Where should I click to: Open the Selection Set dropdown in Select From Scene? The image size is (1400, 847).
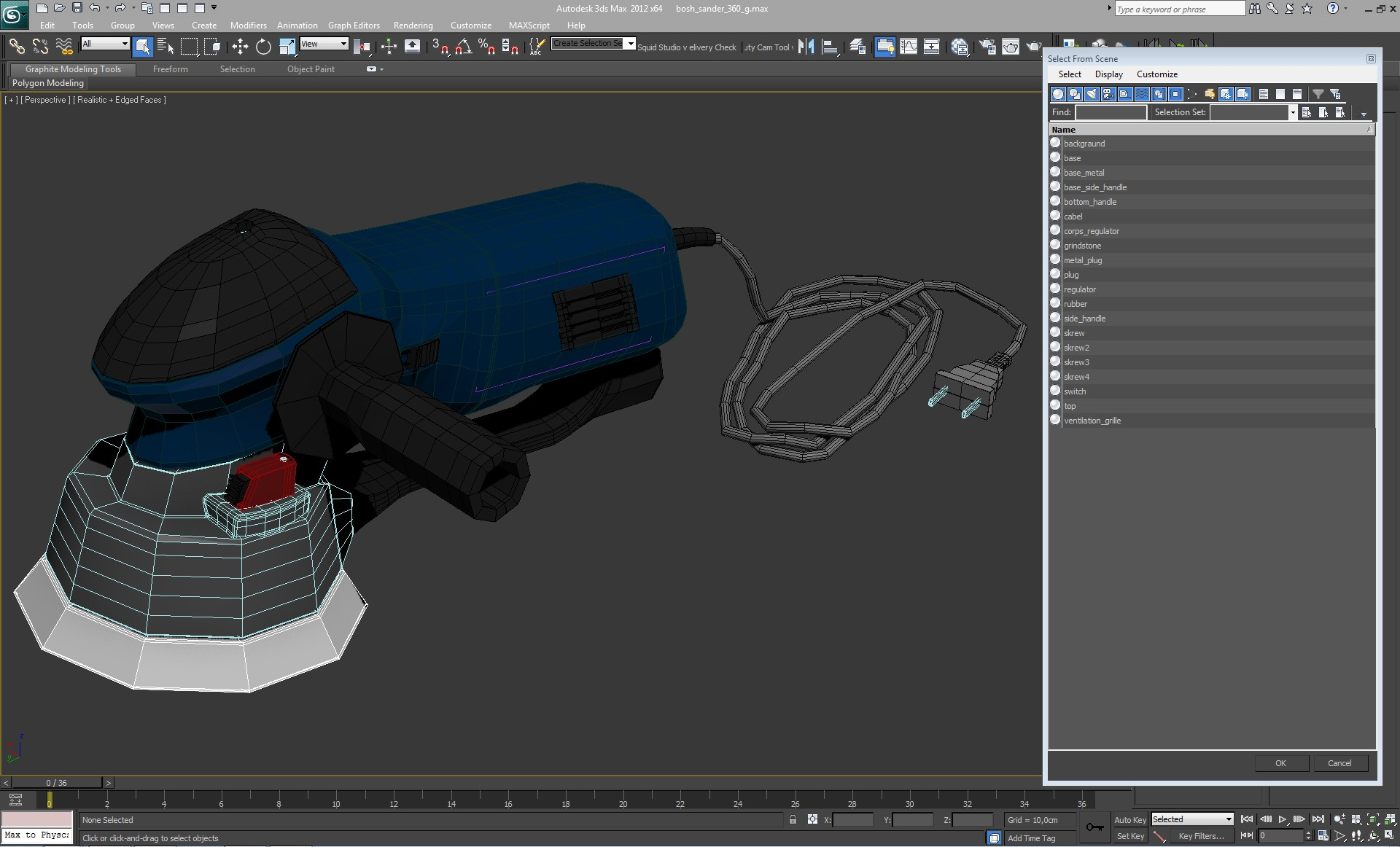pyautogui.click(x=1293, y=112)
